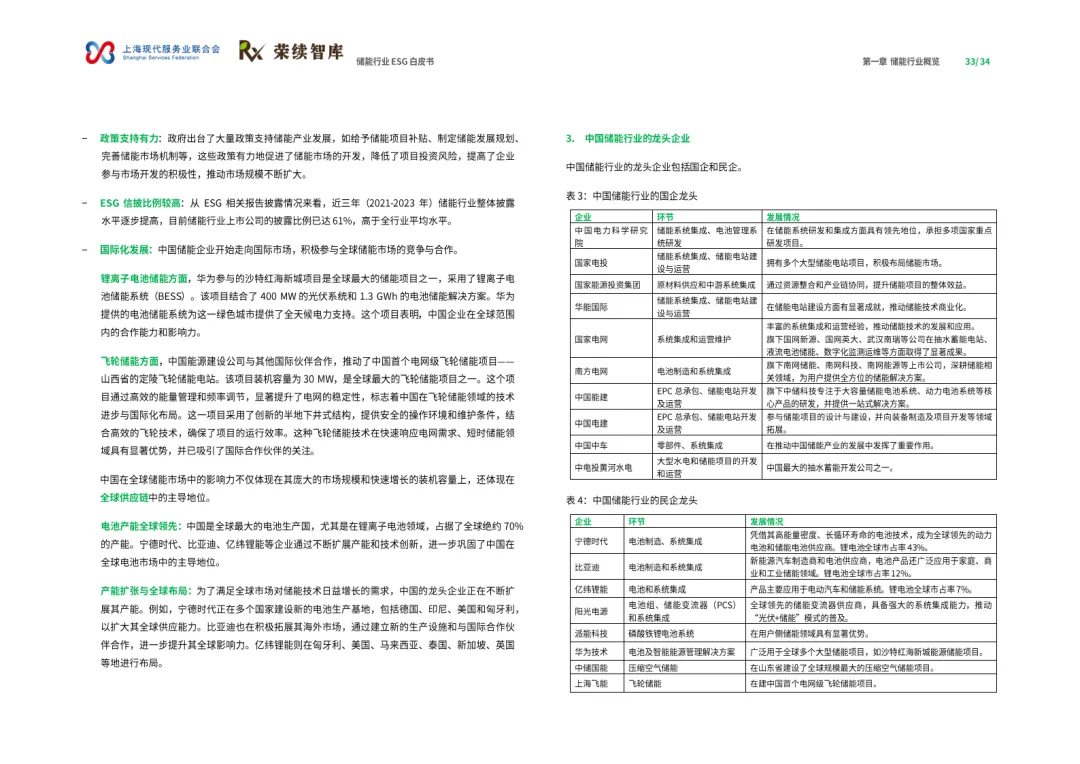Click the page number 33/34
1080x764 pixels.
[x=977, y=61]
